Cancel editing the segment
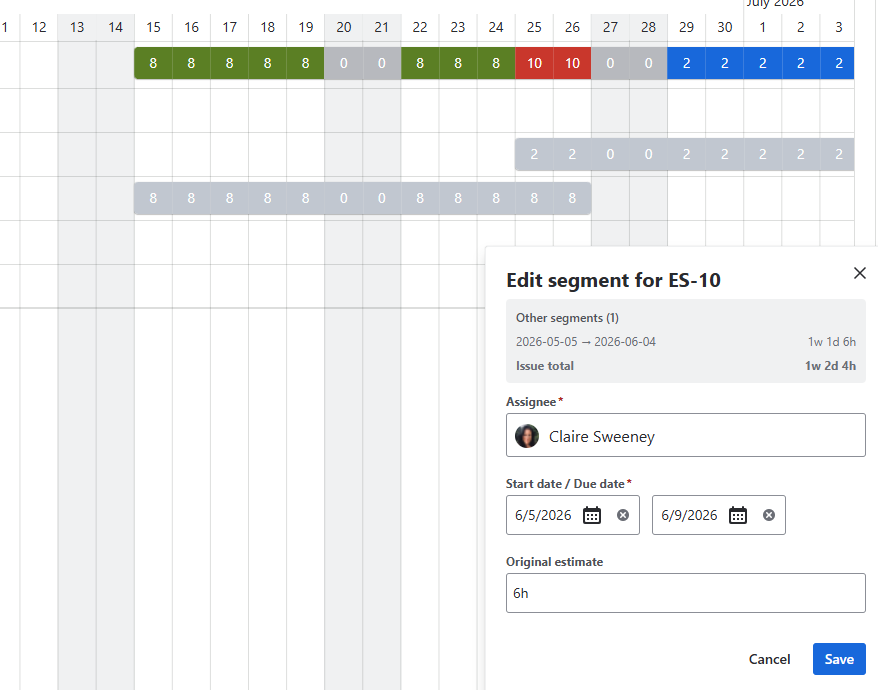Image resolution: width=878 pixels, height=690 pixels. click(769, 659)
